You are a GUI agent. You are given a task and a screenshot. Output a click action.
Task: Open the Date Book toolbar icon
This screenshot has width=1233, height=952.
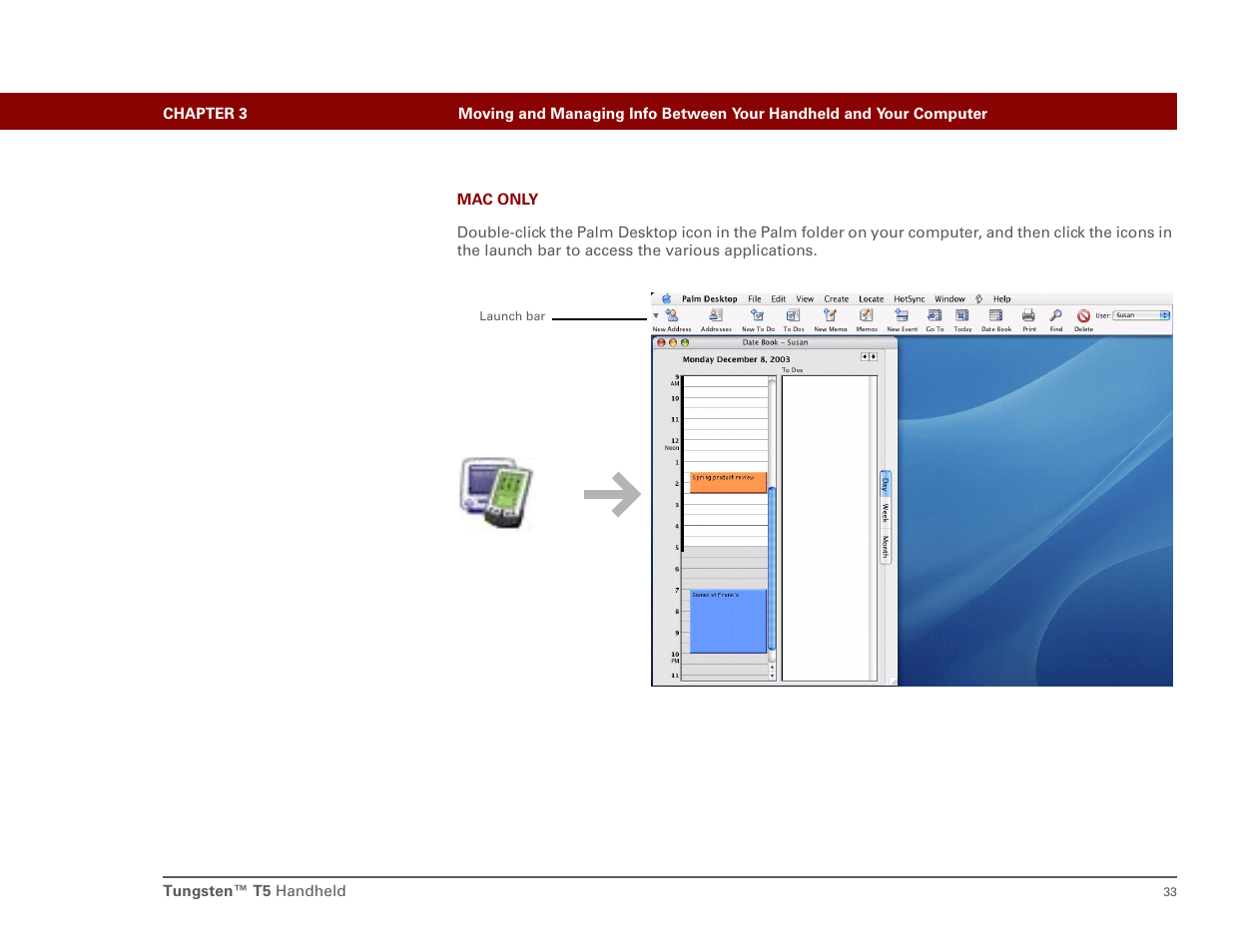click(995, 315)
